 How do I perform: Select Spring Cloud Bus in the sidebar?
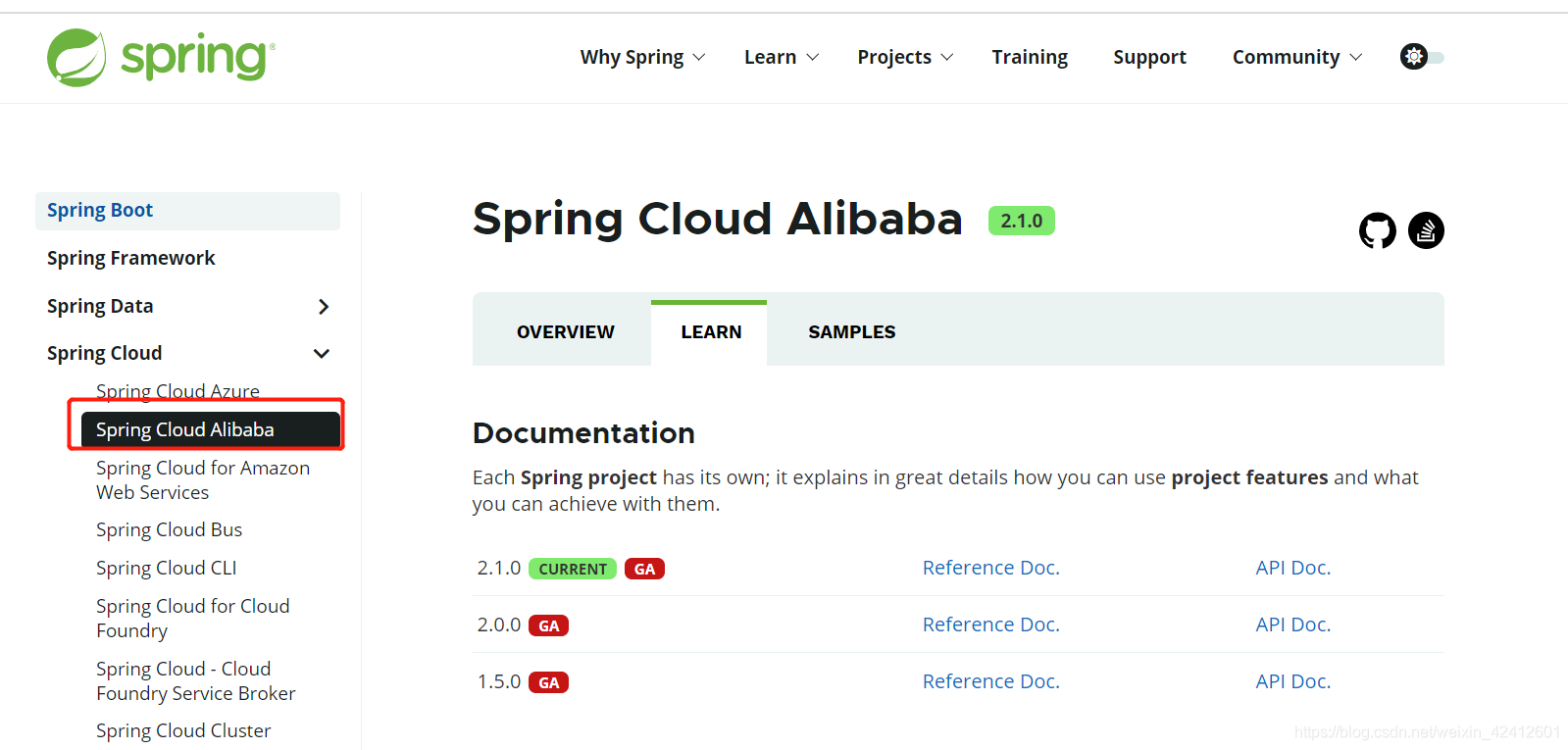169,529
